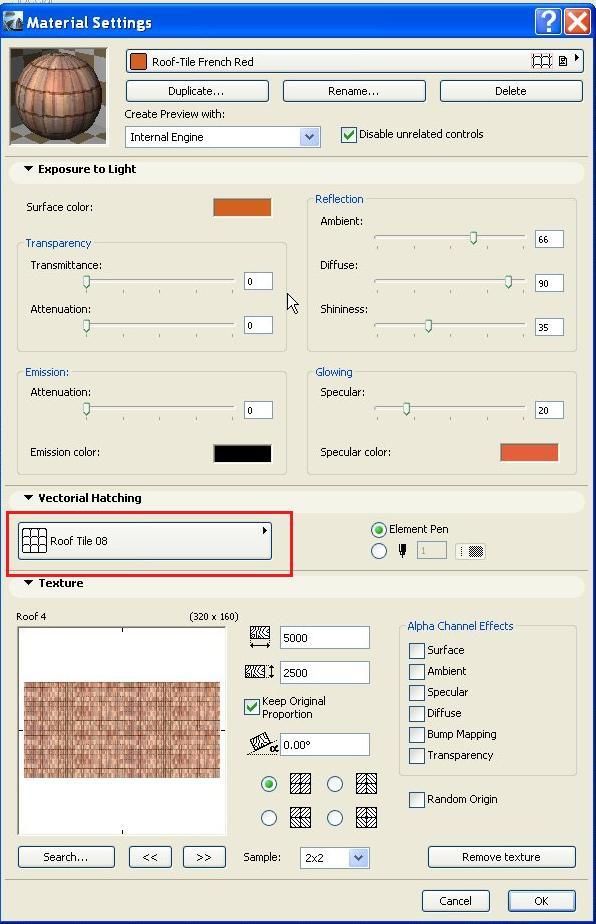Image resolution: width=596 pixels, height=924 pixels.
Task: Click the Help question mark icon
Action: (548, 22)
